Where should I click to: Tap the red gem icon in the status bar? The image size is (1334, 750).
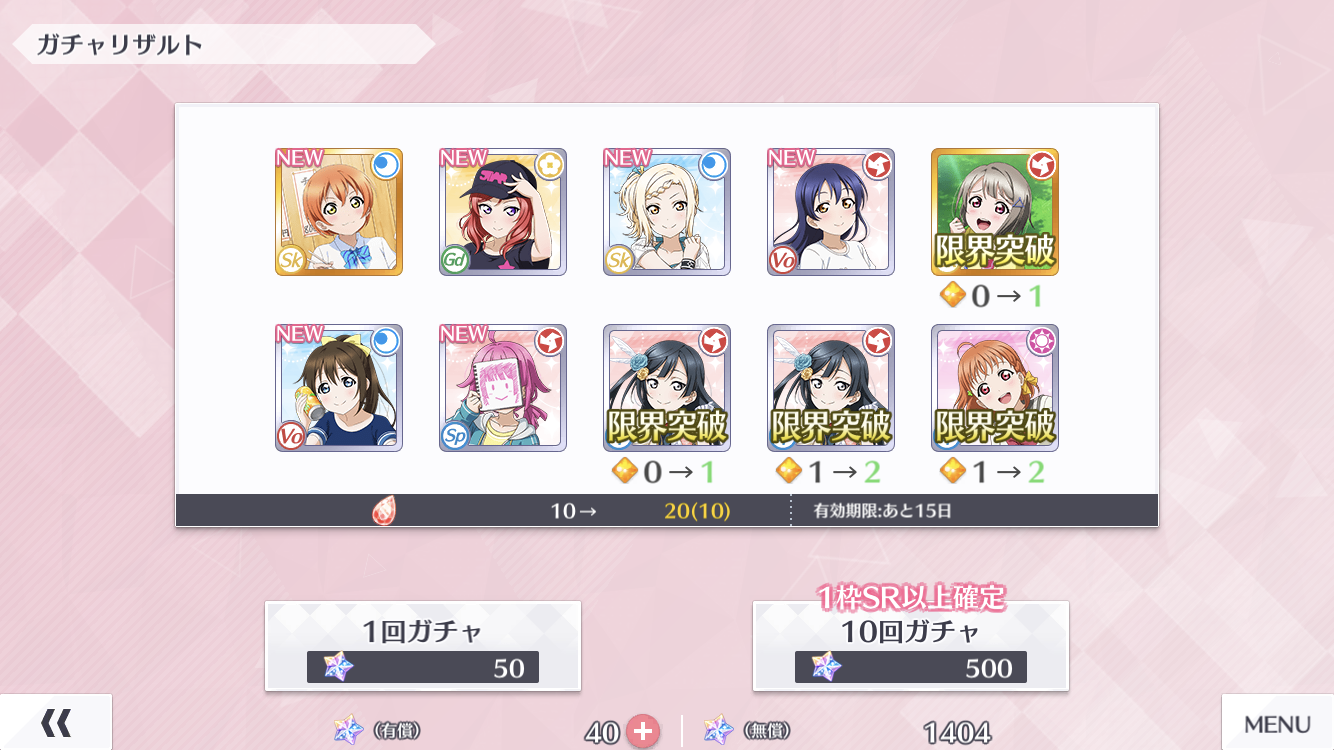click(x=384, y=511)
